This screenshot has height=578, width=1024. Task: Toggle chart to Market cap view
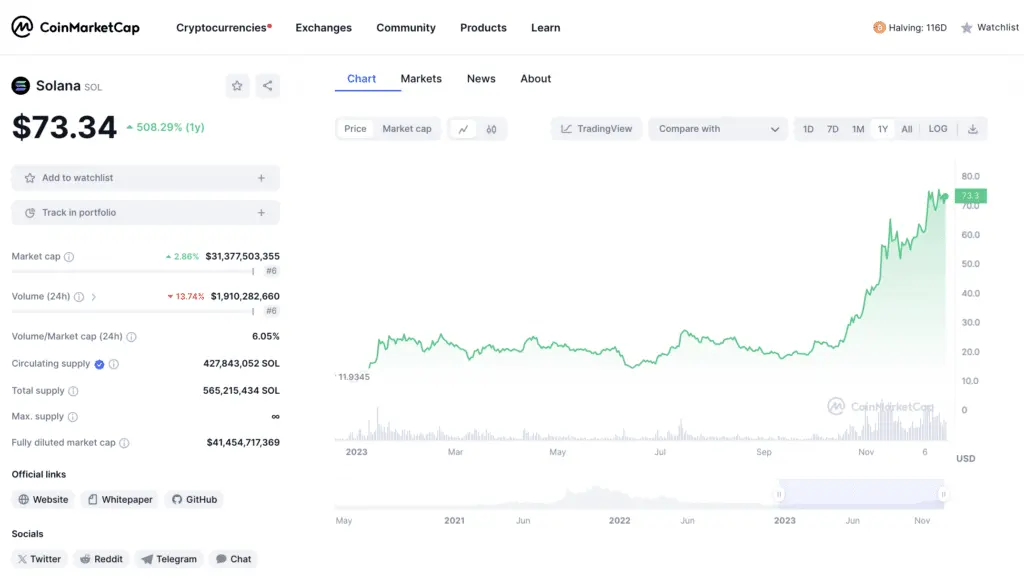[x=406, y=129]
